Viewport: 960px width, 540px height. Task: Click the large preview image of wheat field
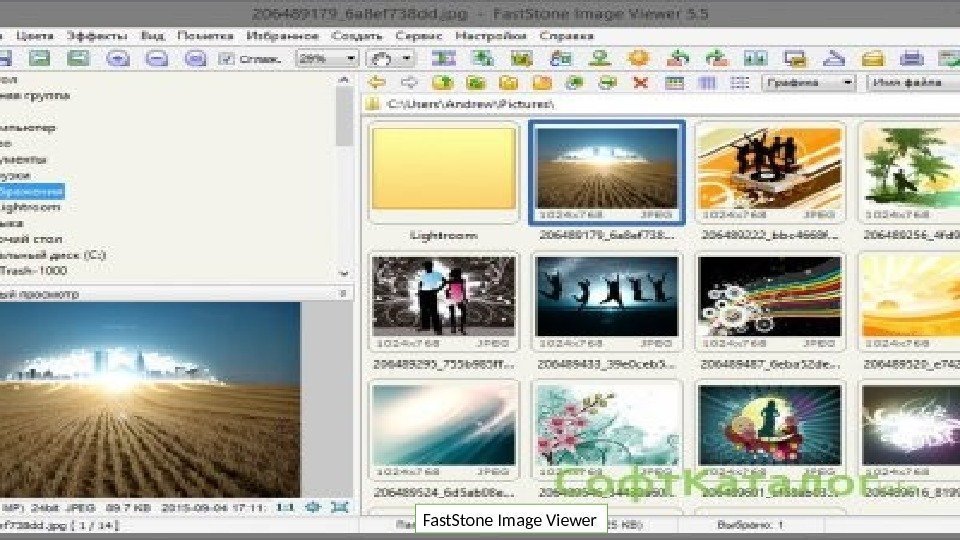(150, 399)
